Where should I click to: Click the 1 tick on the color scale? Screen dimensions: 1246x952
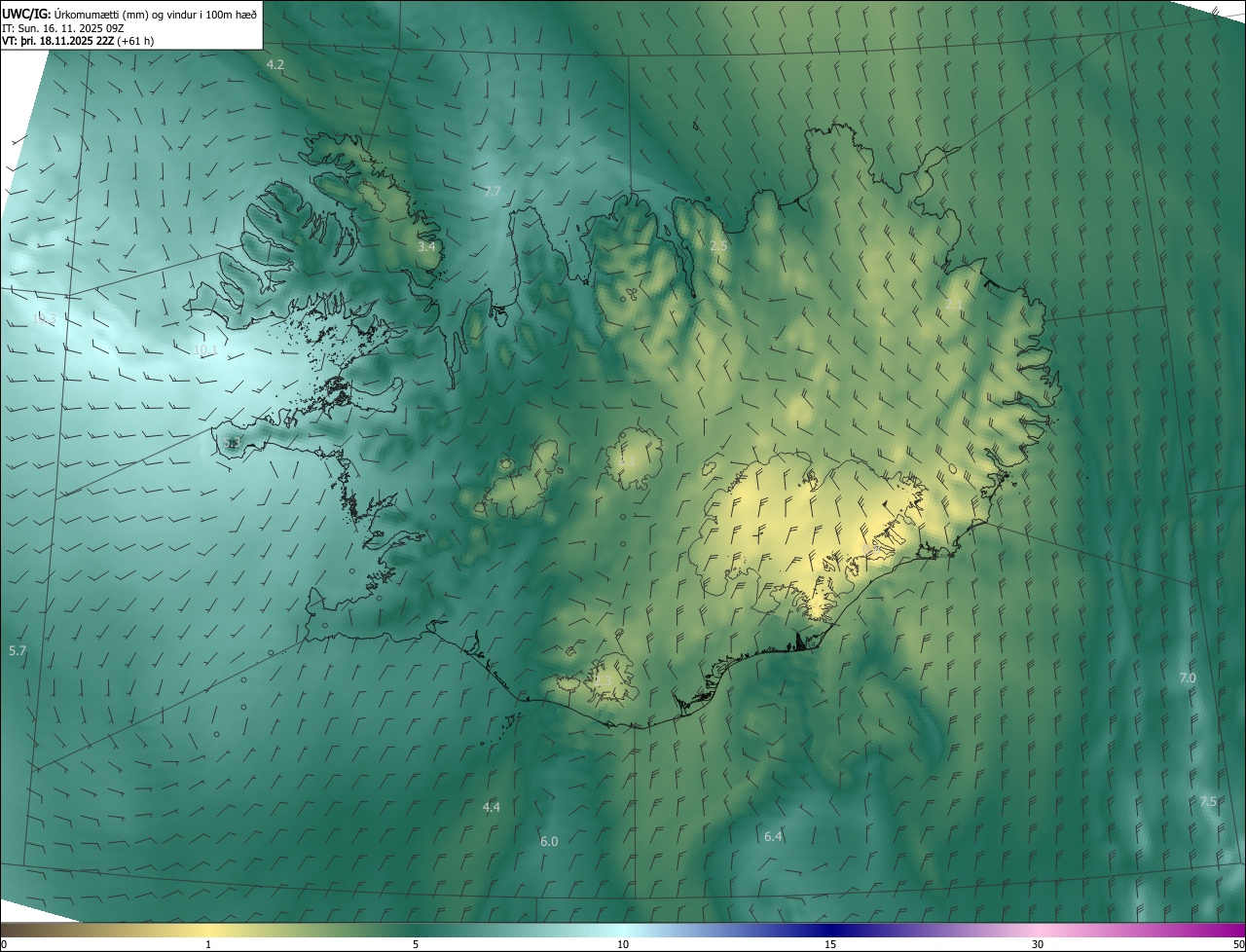tap(208, 944)
